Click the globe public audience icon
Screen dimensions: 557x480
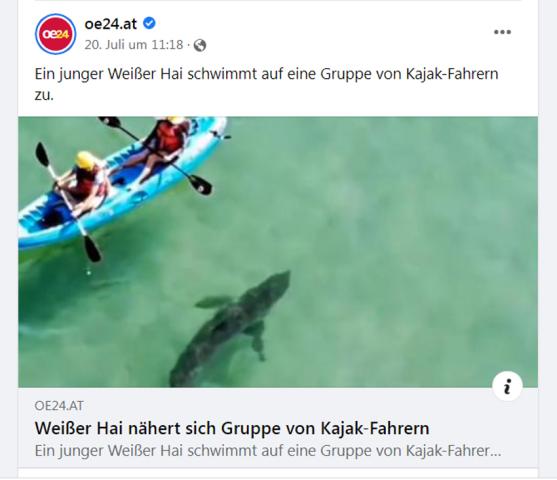coord(200,45)
